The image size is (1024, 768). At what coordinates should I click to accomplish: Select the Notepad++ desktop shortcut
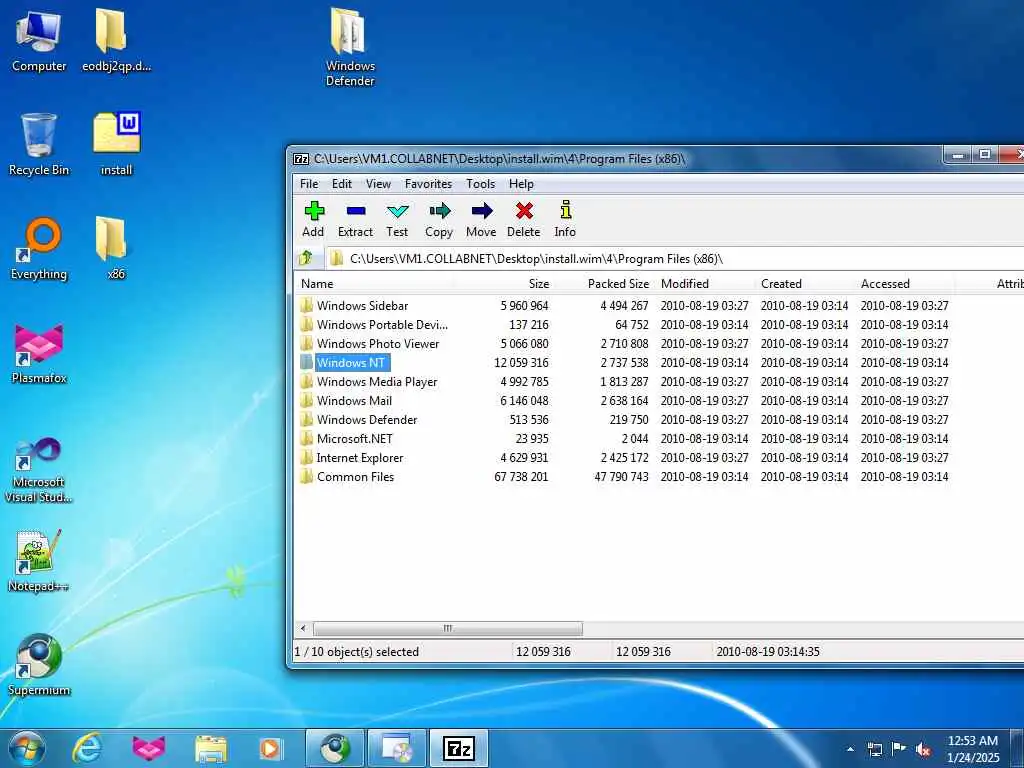click(x=39, y=560)
